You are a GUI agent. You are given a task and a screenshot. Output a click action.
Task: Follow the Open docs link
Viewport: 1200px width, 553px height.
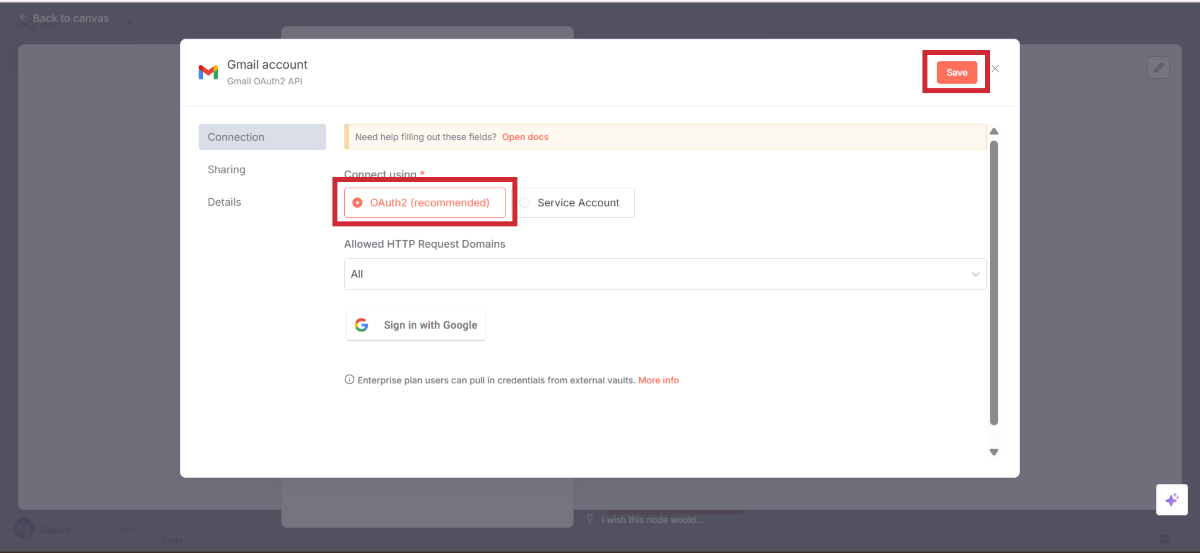[x=525, y=137]
